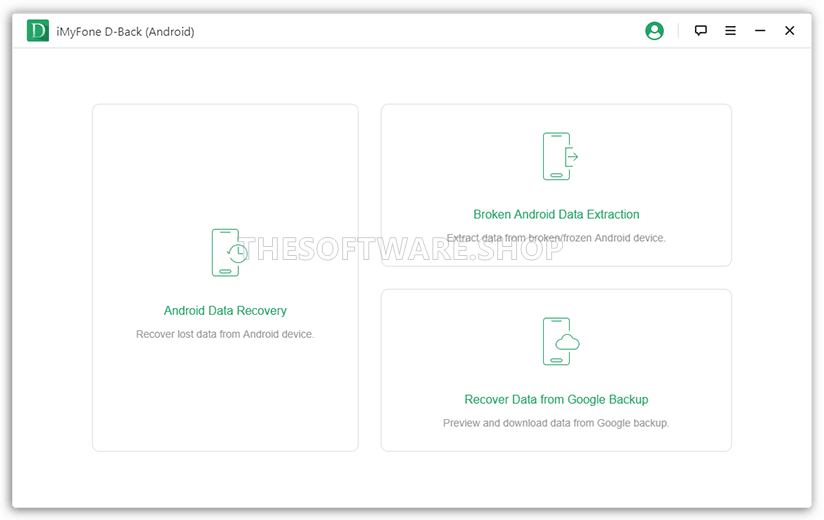Screen dimensions: 824x520
Task: Open the user account profile icon
Action: [654, 31]
